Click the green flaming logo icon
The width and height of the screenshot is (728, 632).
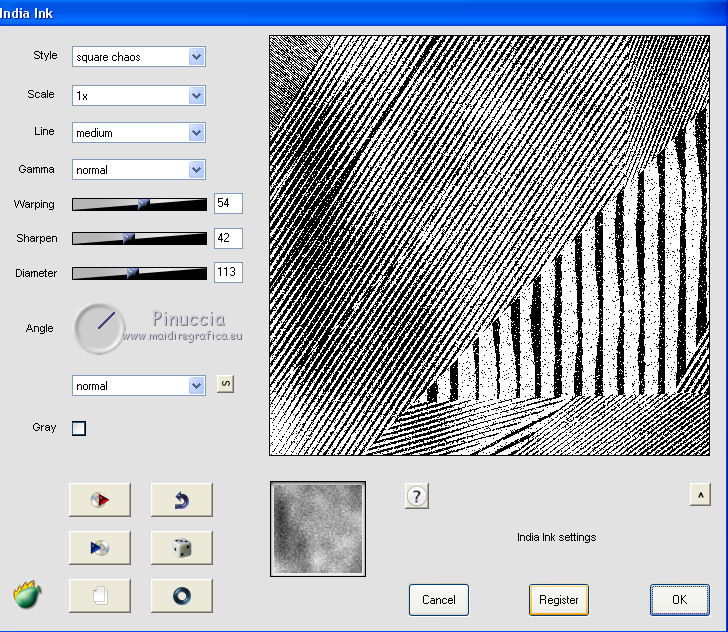pyautogui.click(x=27, y=595)
